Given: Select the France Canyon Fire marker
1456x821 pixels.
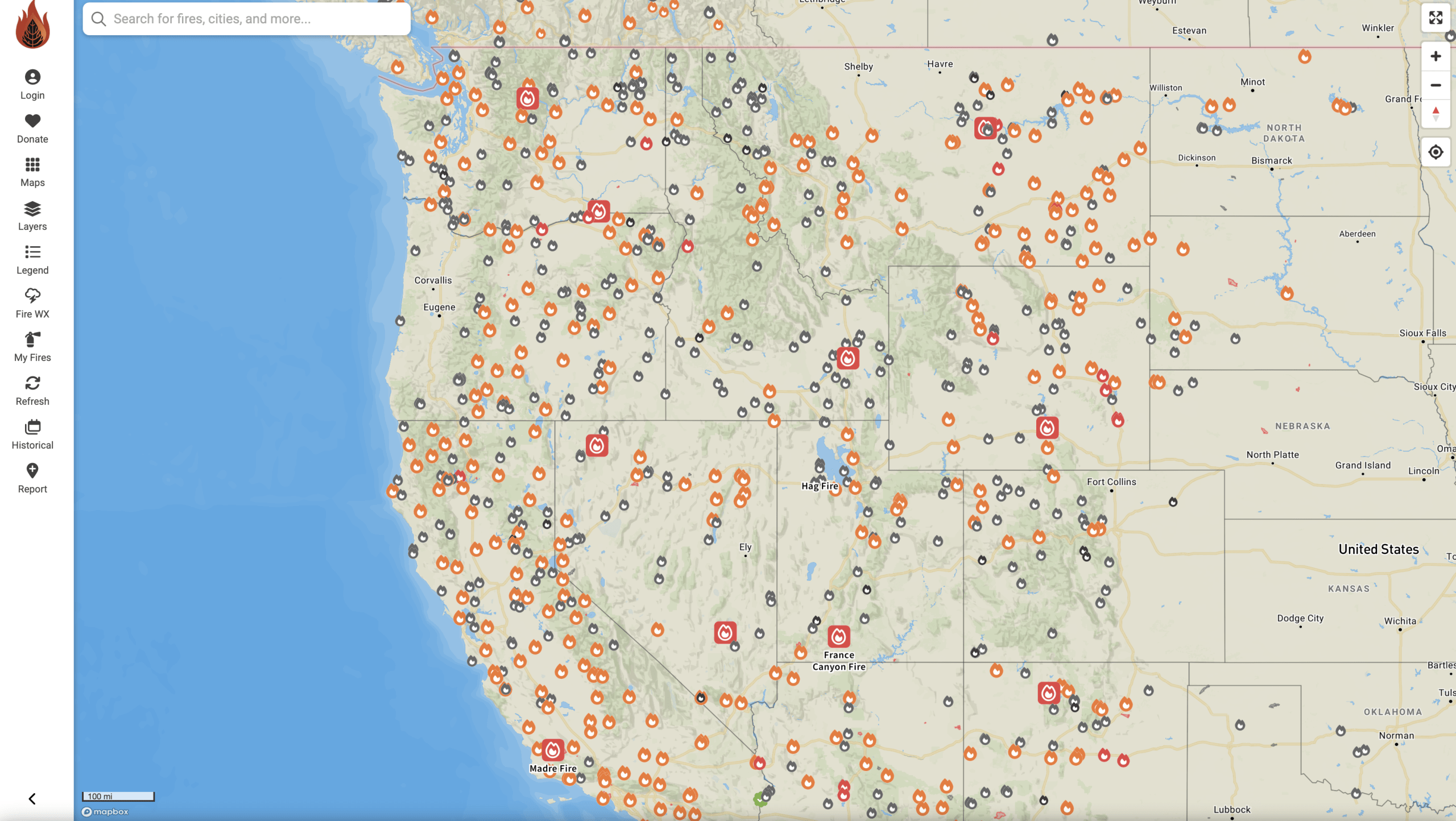Looking at the screenshot, I should pos(838,637).
